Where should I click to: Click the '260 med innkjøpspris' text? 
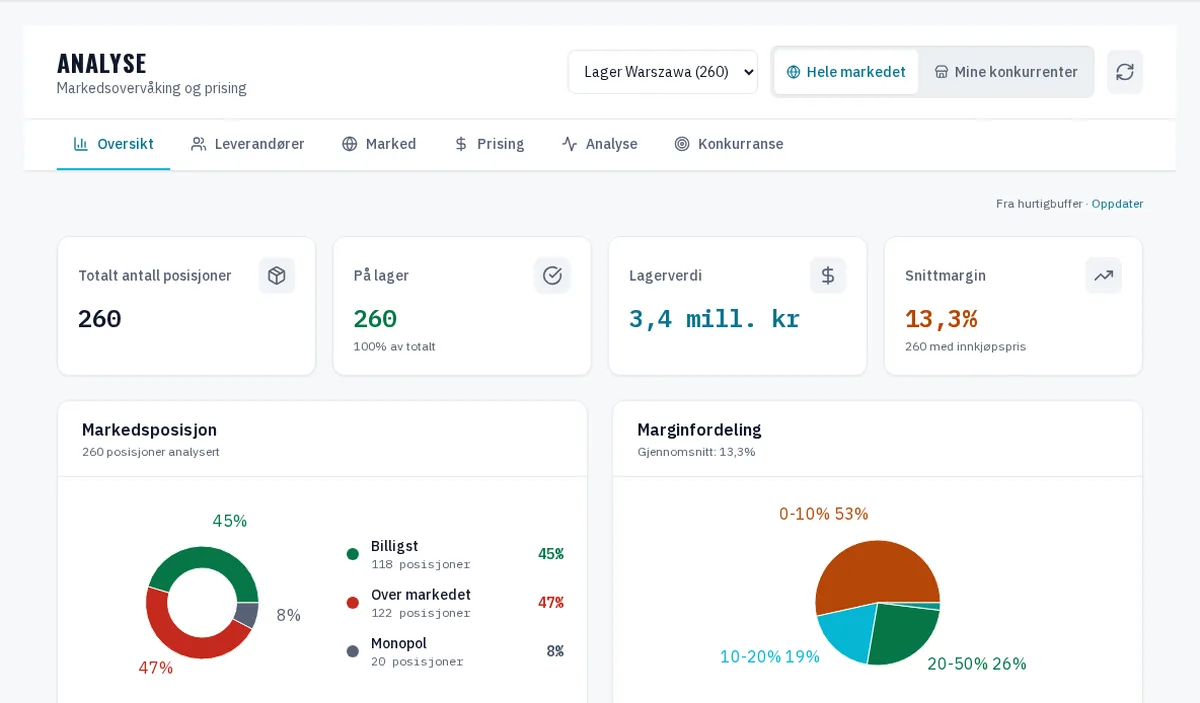pos(966,347)
